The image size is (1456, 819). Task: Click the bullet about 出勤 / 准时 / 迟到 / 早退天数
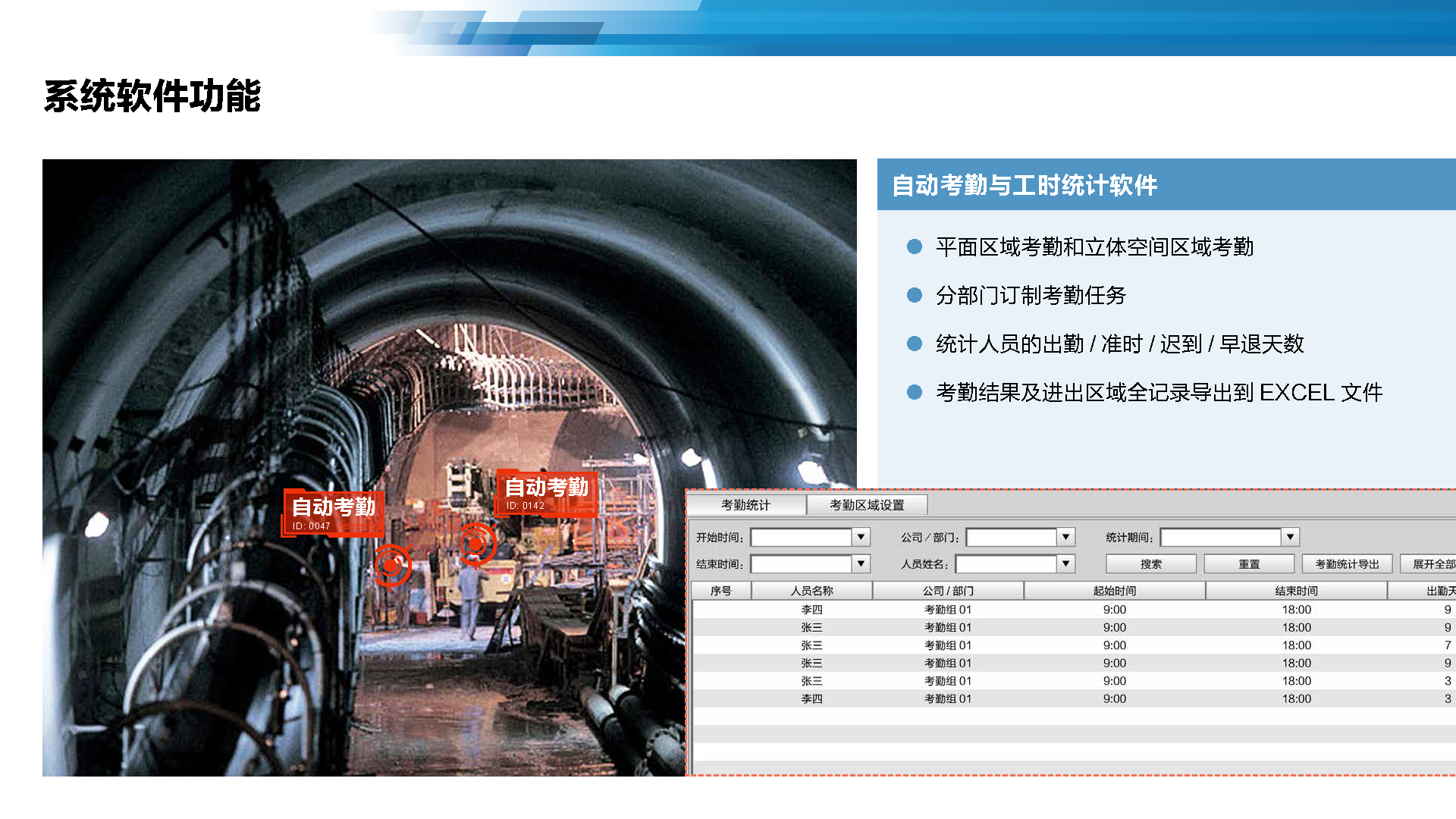pos(1119,344)
